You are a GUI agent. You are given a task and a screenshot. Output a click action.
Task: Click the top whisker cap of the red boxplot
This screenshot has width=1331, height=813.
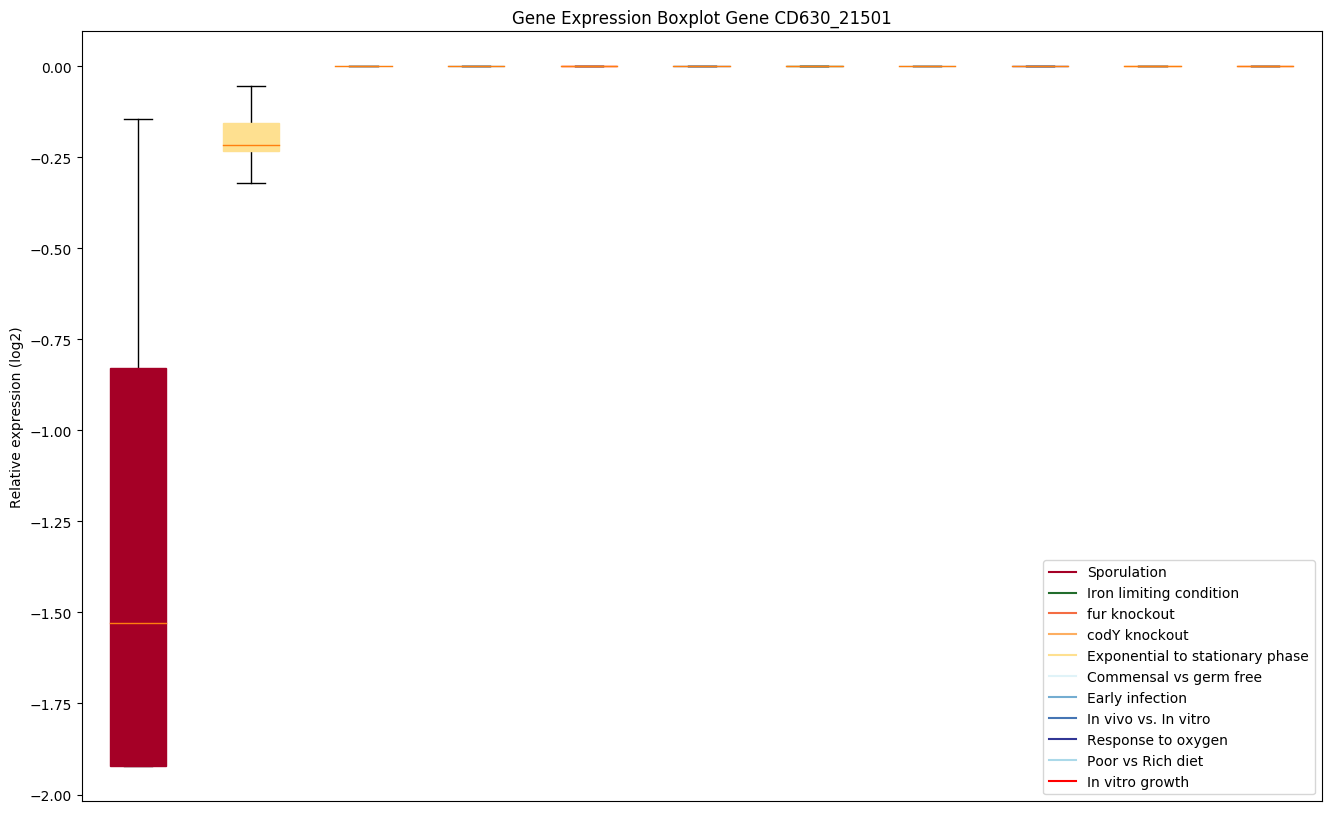tap(138, 119)
